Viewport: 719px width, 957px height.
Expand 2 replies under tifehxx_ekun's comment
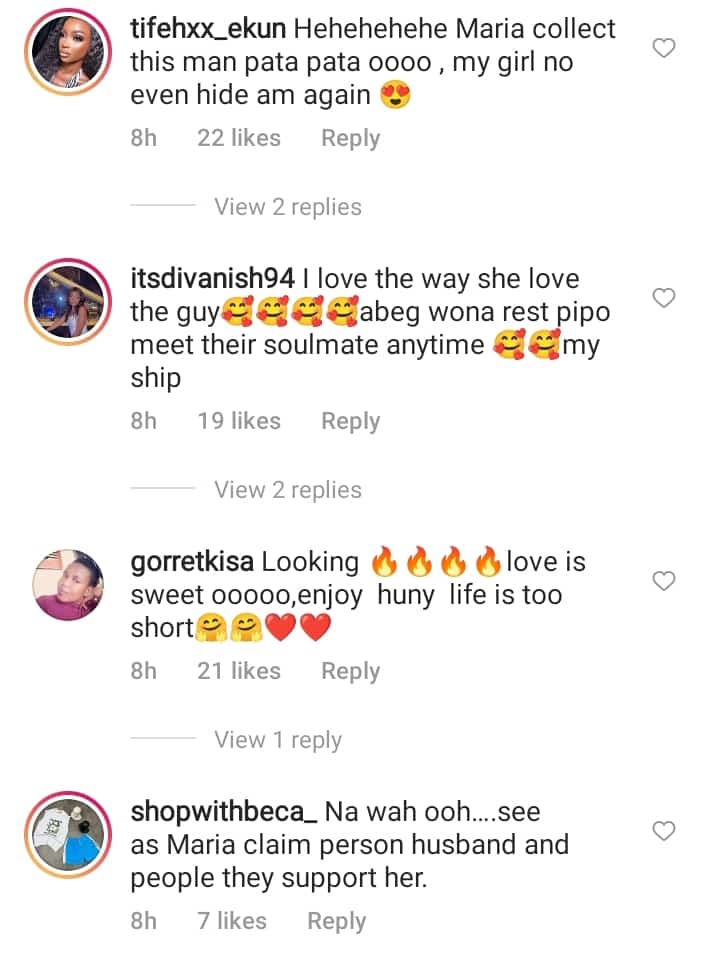[288, 207]
